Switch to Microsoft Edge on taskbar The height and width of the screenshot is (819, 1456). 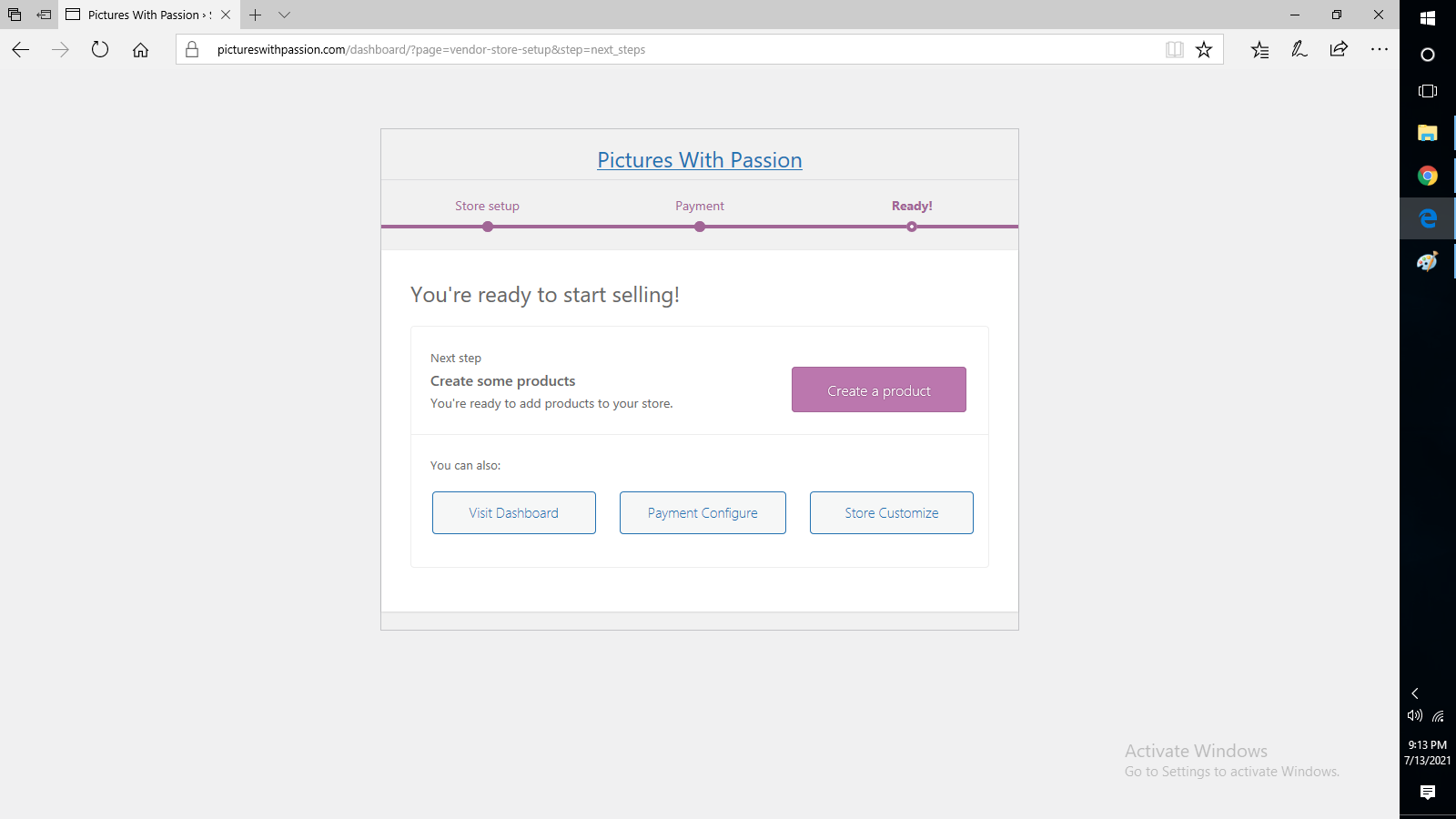tap(1428, 218)
